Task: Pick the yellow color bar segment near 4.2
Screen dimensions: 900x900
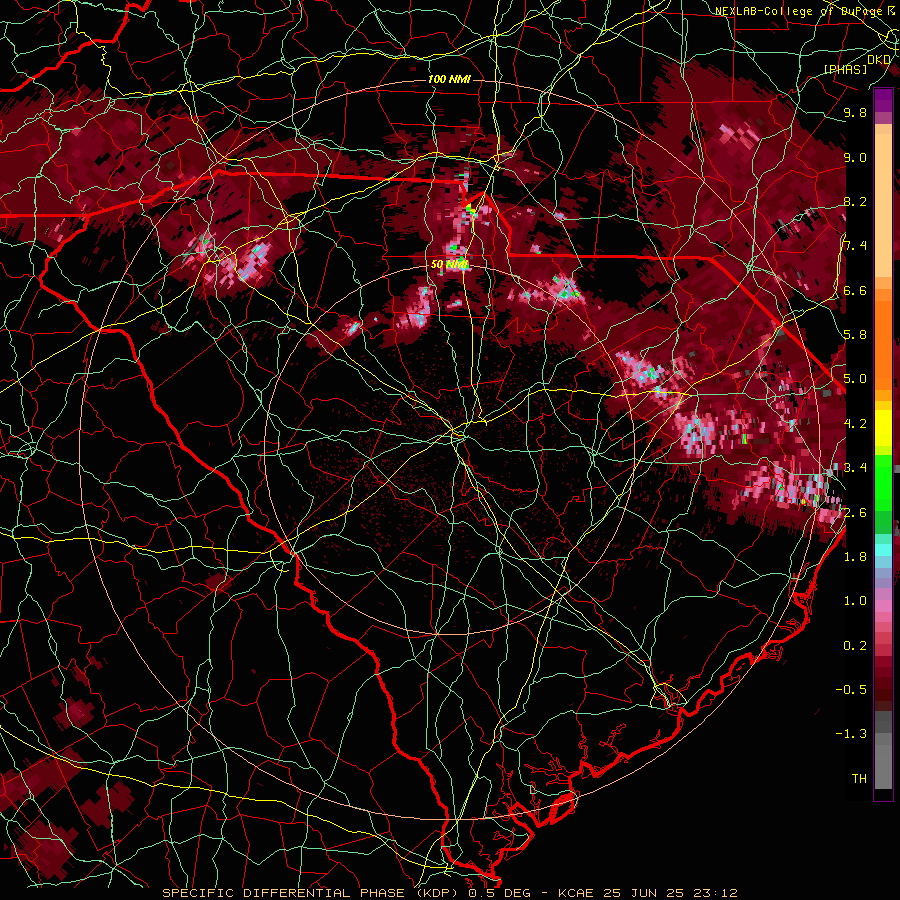Action: coord(883,428)
